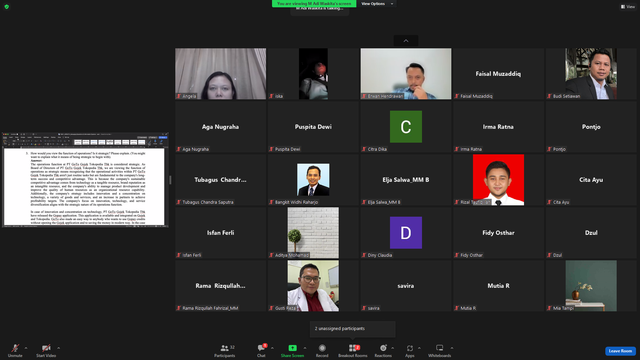Select Bangkit Widhi Raharjo's profile photo
Image resolution: width=640 pixels, height=360 pixels.
tap(313, 180)
